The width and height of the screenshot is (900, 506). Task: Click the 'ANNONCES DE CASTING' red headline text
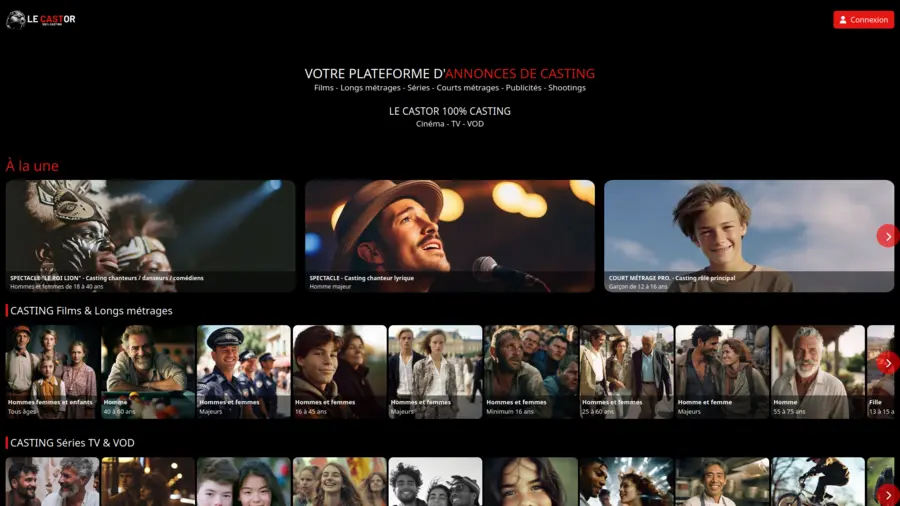(520, 73)
